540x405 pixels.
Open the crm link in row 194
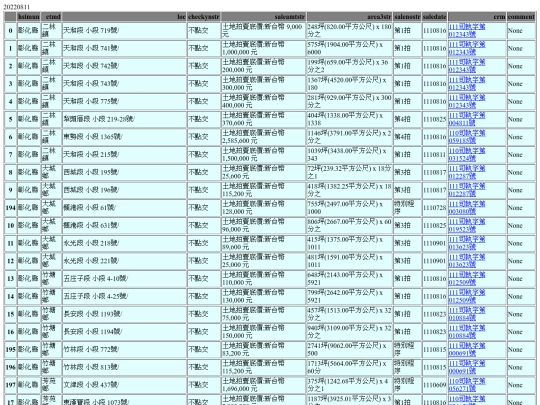[x=467, y=208]
